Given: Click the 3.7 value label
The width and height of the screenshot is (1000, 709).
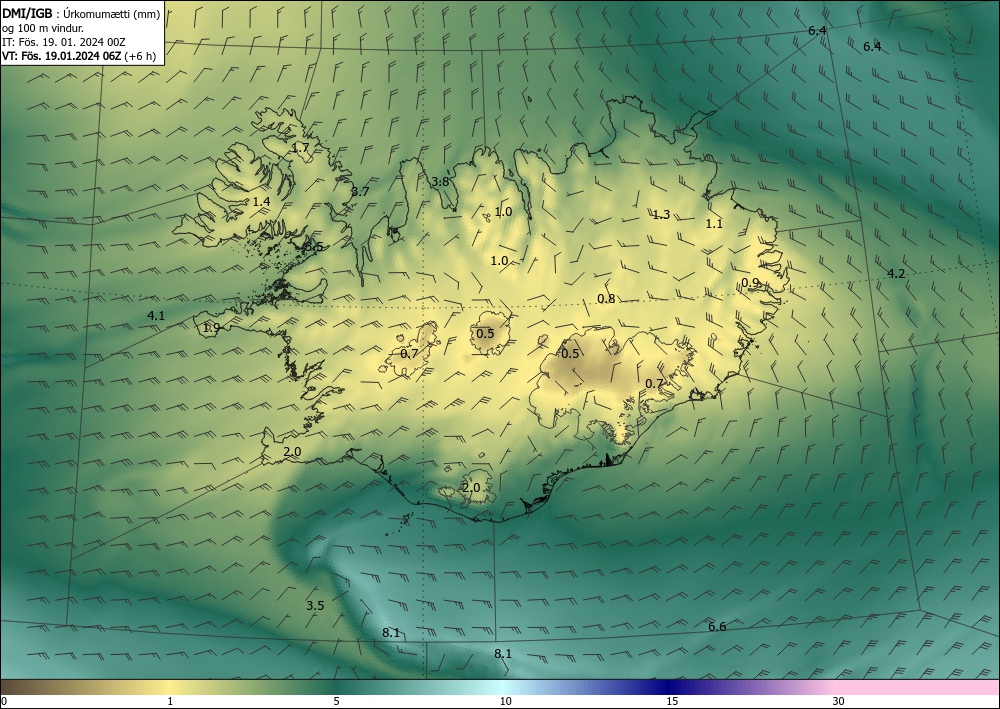Looking at the screenshot, I should [x=360, y=192].
